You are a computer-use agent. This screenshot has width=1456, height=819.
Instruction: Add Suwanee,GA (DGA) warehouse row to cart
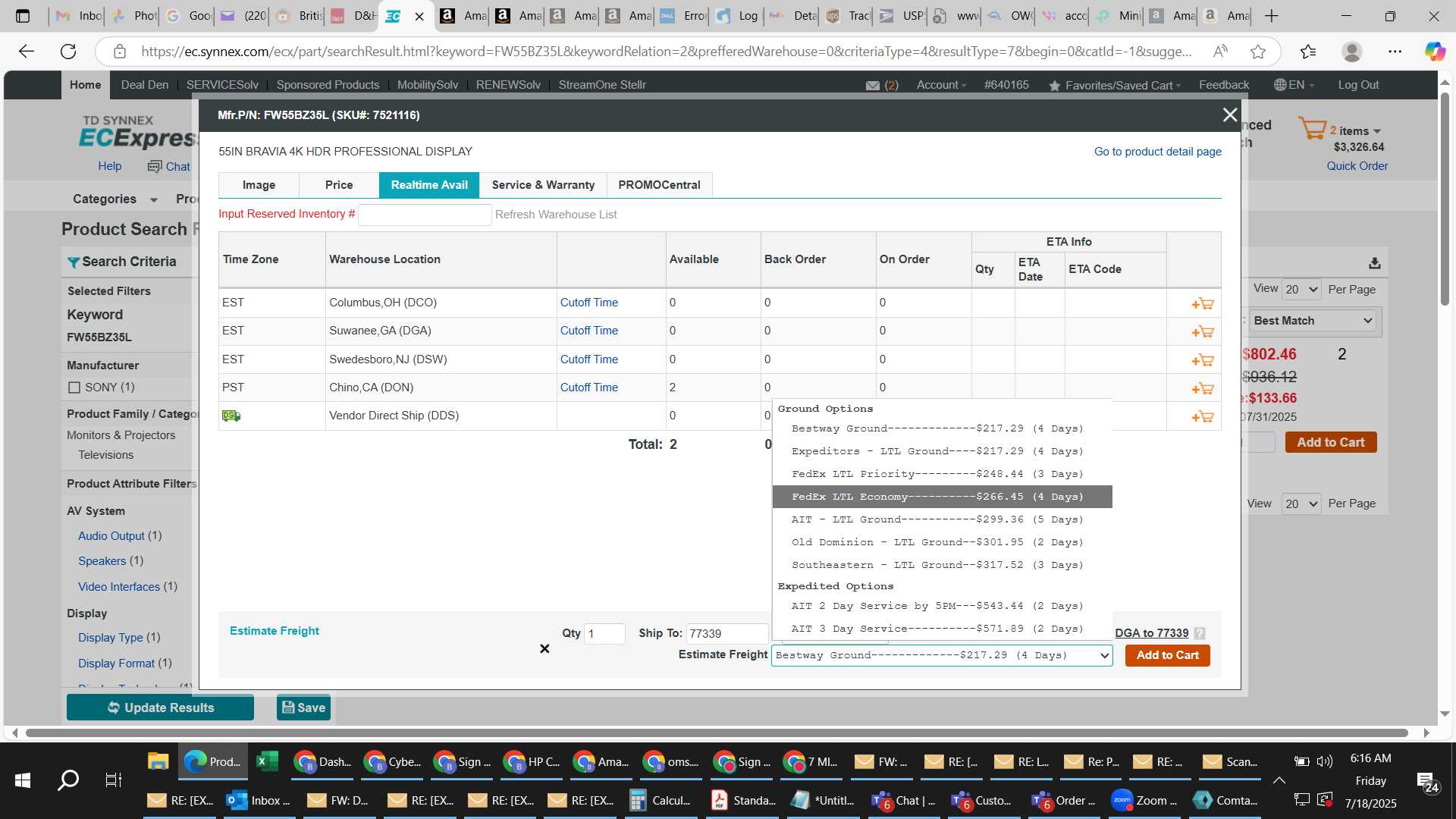1202,331
